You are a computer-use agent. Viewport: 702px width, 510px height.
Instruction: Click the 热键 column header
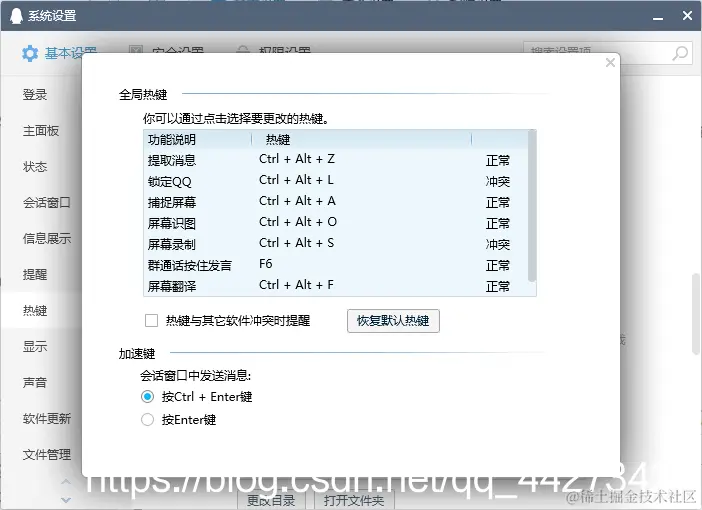pyautogui.click(x=362, y=140)
